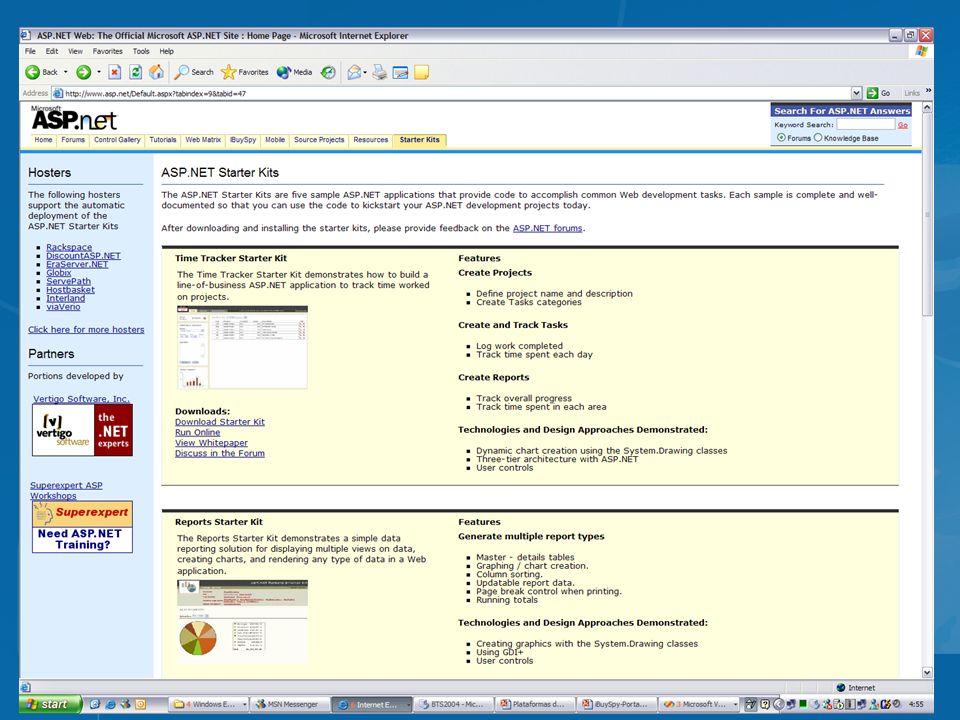This screenshot has width=960, height=720.
Task: Click the Print icon
Action: tap(380, 72)
